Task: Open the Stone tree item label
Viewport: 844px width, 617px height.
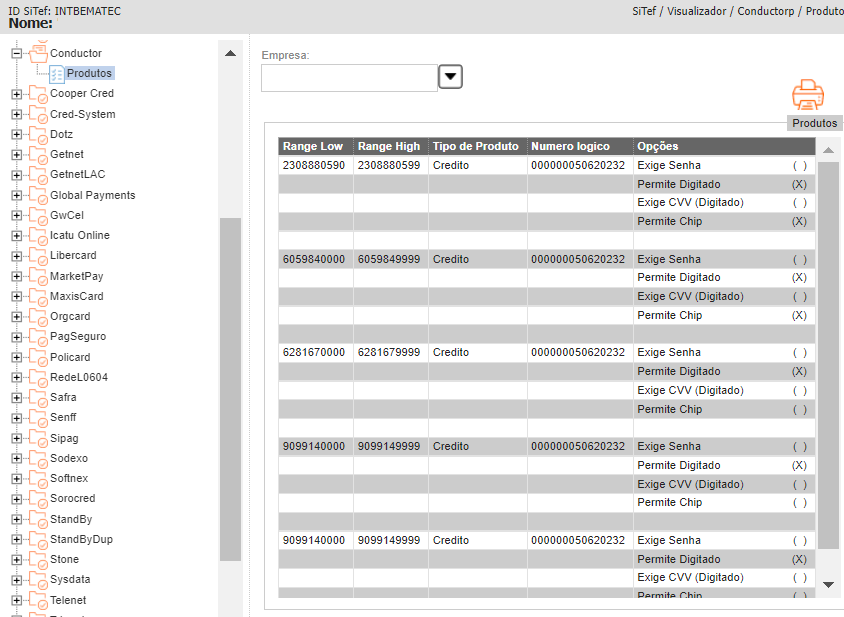Action: point(64,559)
